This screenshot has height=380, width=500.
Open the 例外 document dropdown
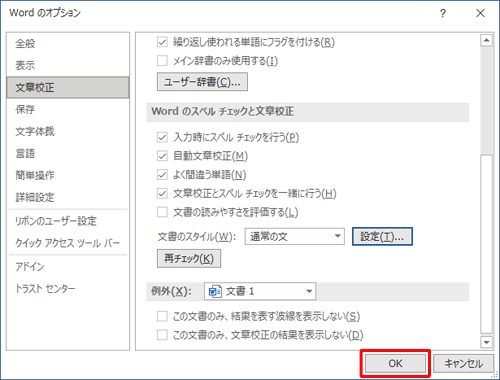pyautogui.click(x=260, y=292)
